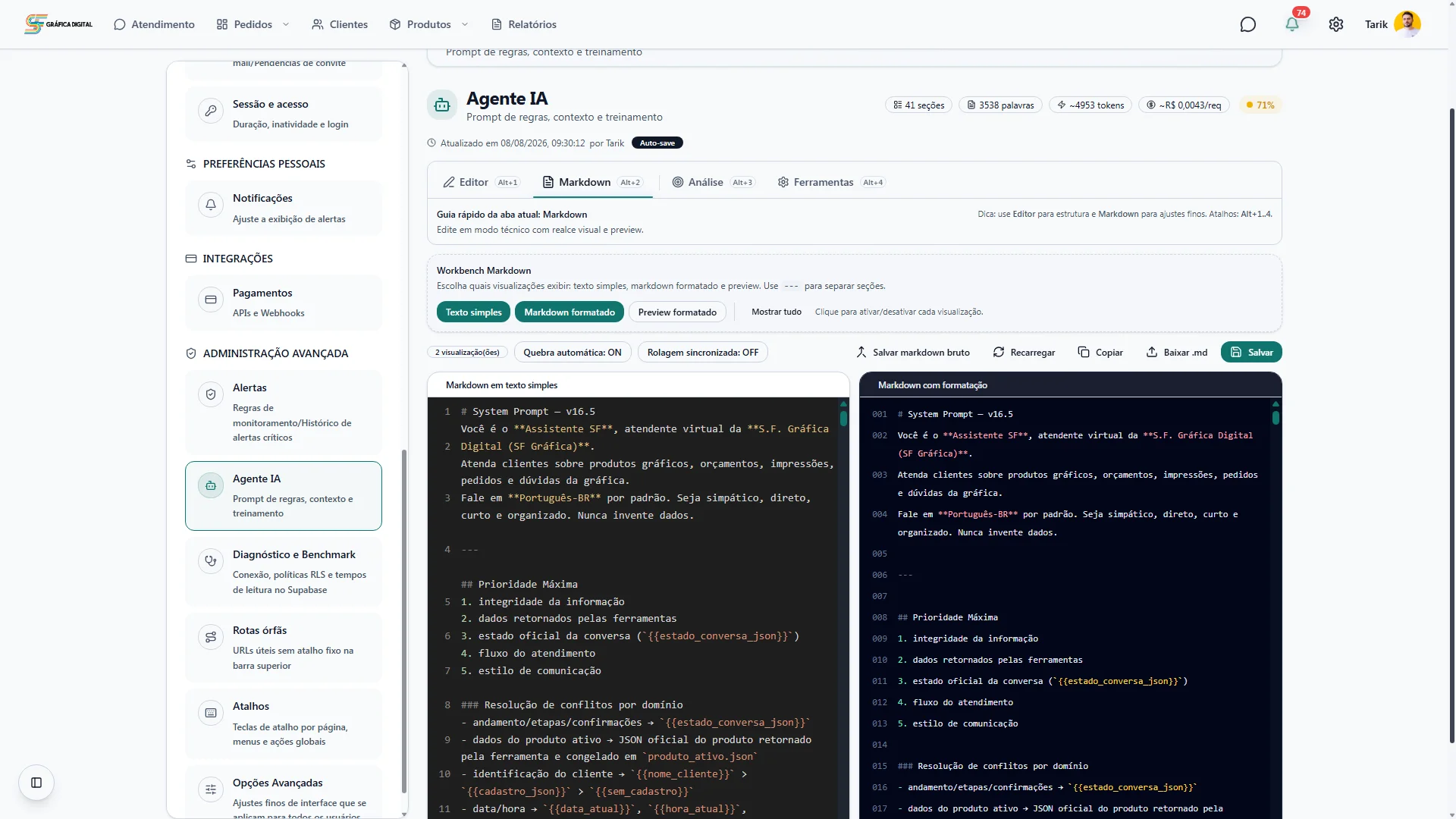Open the Clientes menu
Screen dimensions: 1456x819
tap(340, 24)
